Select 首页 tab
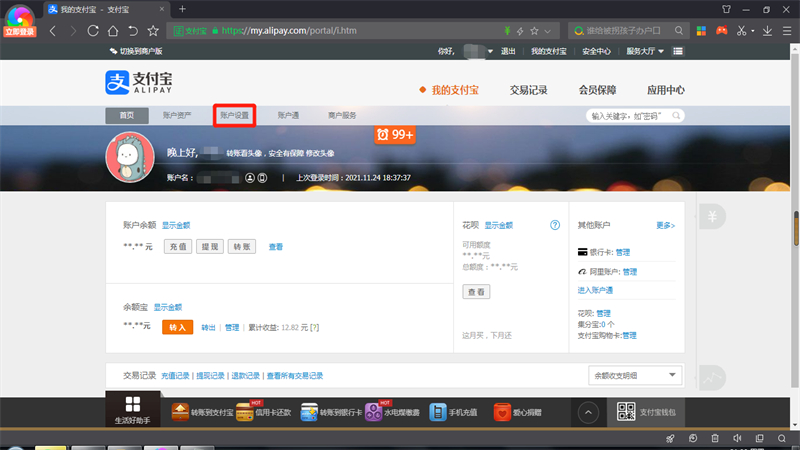The width and height of the screenshot is (800, 450). coord(127,115)
